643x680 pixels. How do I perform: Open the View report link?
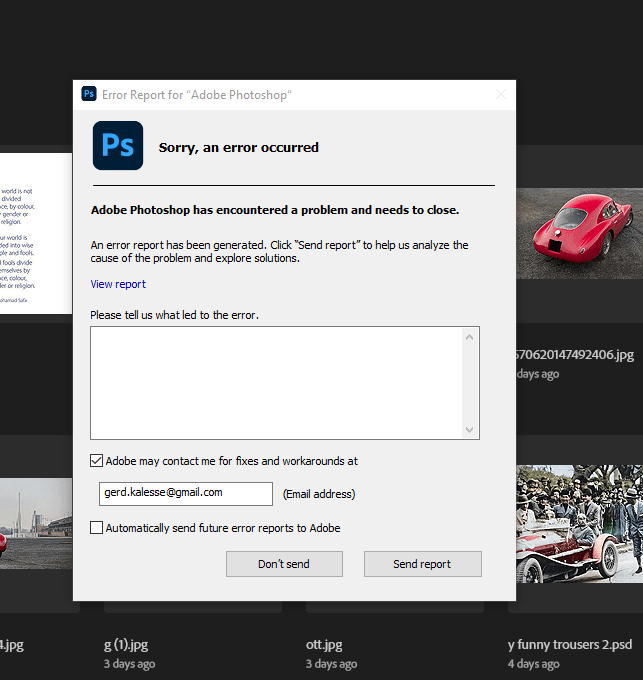(118, 284)
